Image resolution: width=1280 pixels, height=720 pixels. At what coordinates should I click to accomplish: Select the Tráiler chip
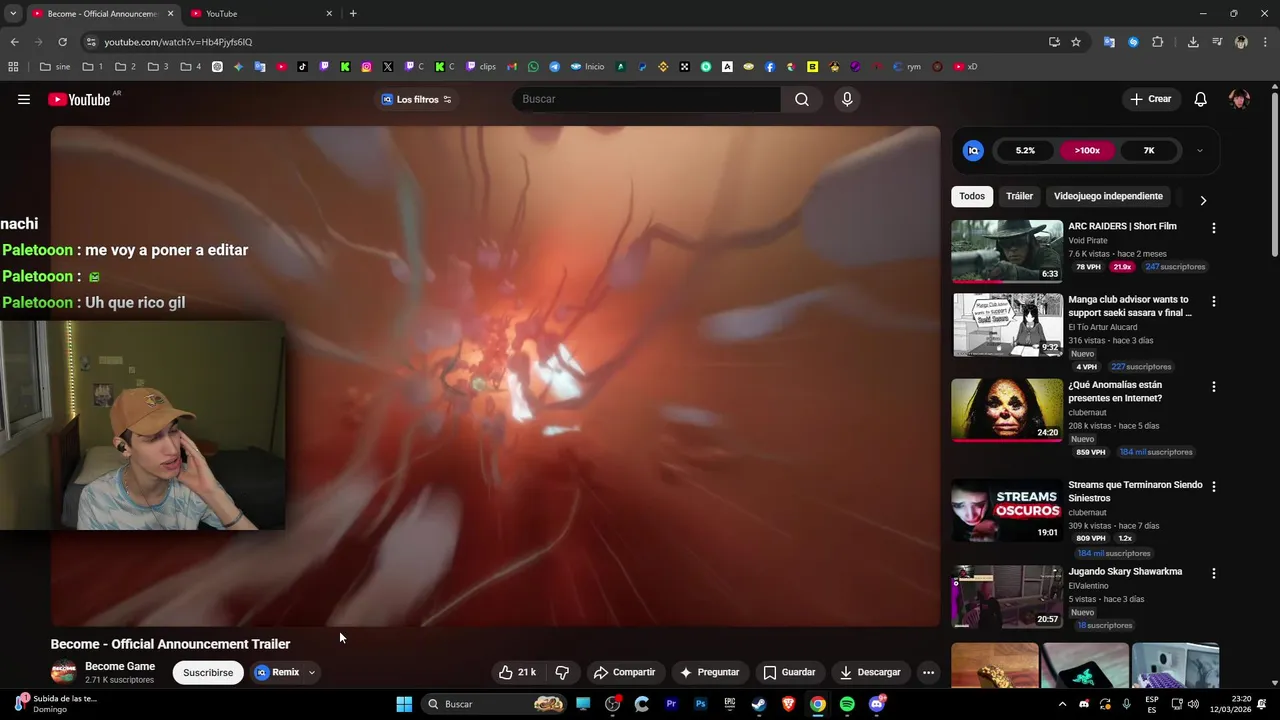click(1019, 196)
